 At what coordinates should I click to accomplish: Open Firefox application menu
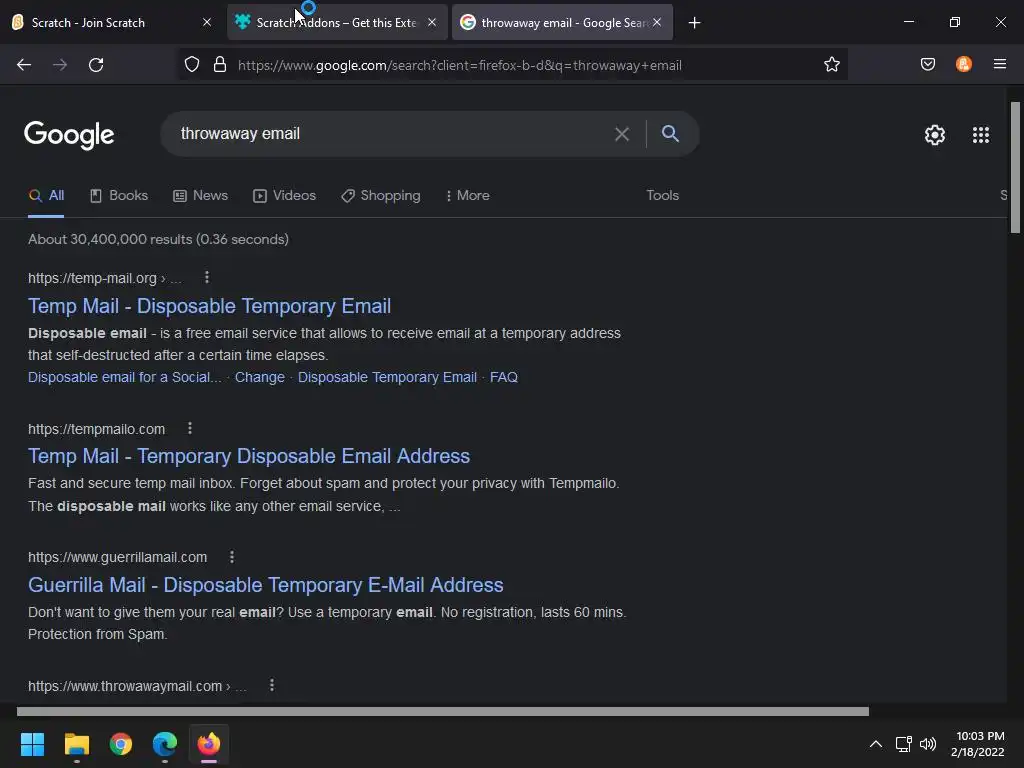click(x=999, y=65)
